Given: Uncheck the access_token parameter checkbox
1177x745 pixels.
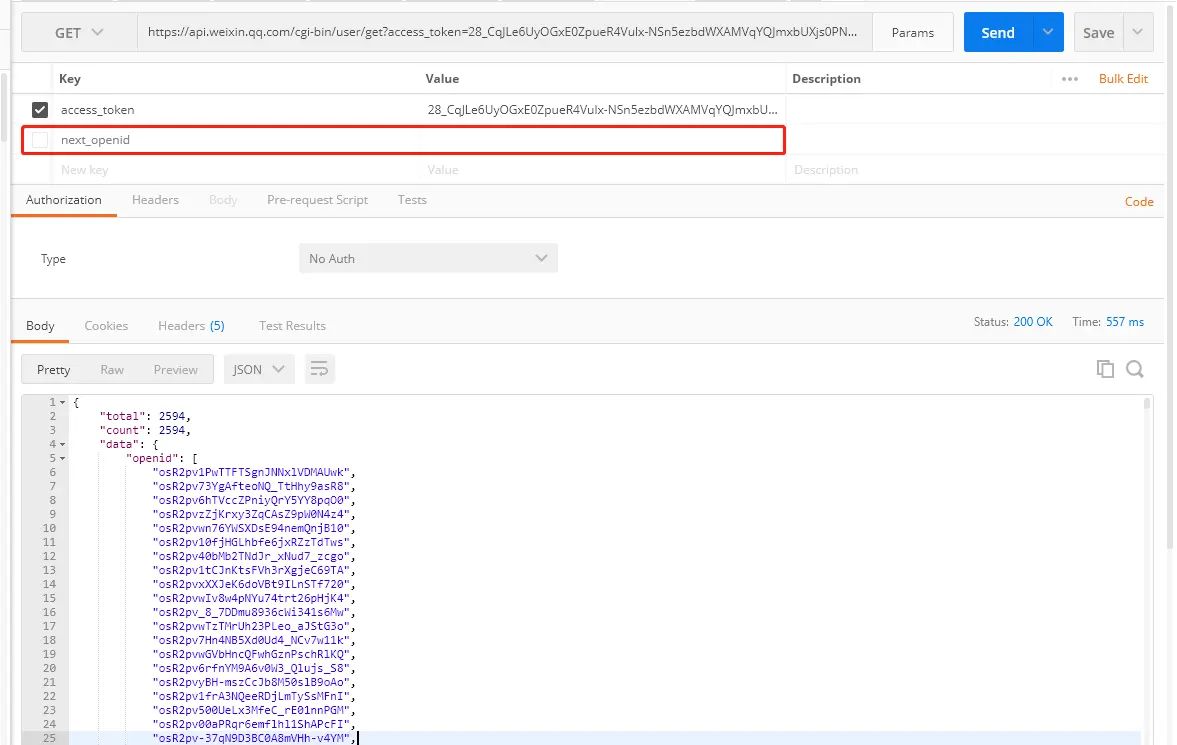Looking at the screenshot, I should point(40,110).
